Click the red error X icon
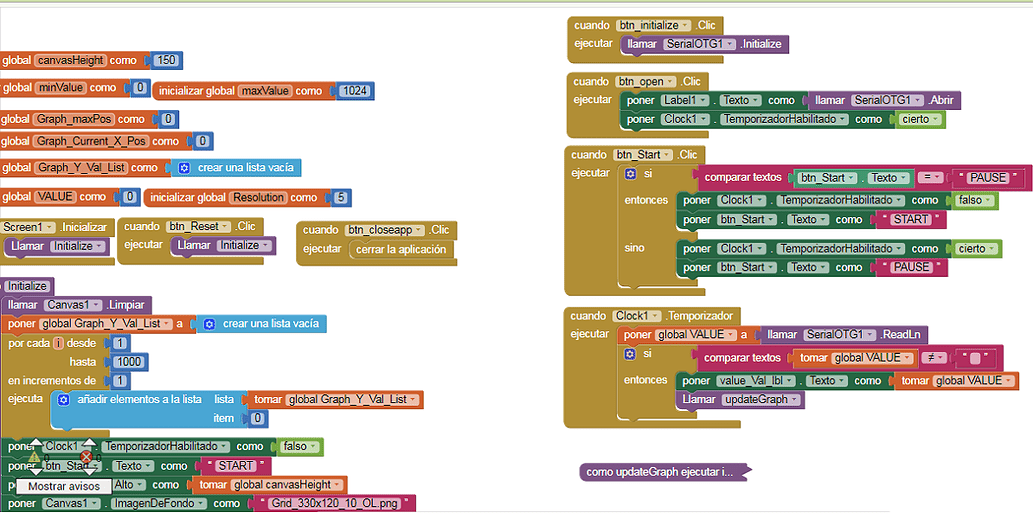This screenshot has height=519, width=1033. [x=86, y=457]
